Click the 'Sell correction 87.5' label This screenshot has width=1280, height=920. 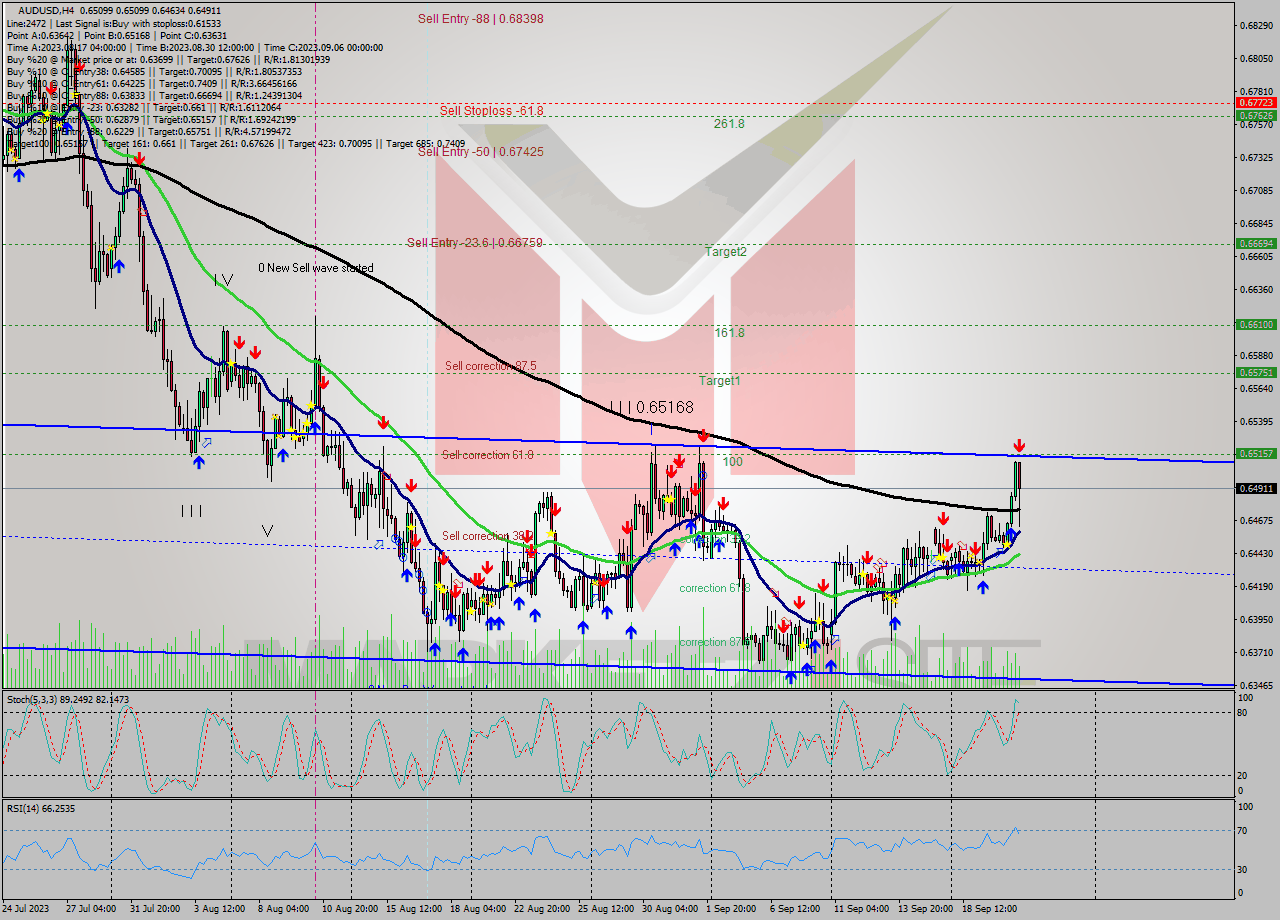tap(490, 367)
